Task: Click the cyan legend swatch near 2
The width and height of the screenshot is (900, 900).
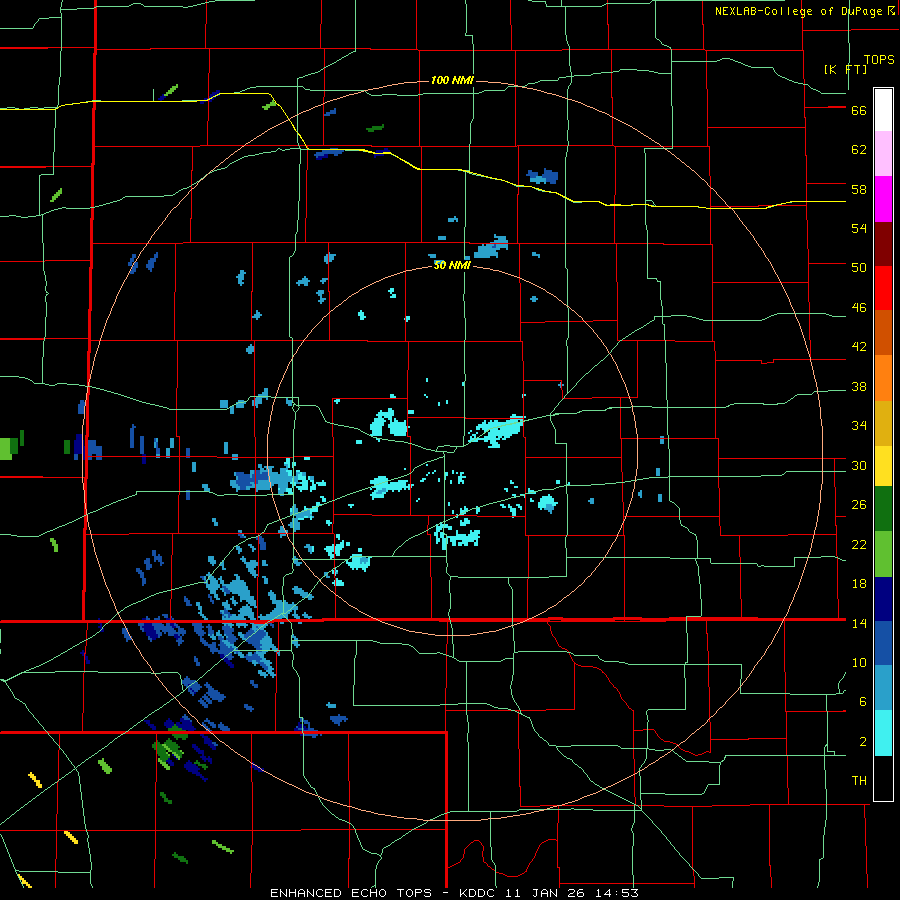Action: [x=883, y=733]
